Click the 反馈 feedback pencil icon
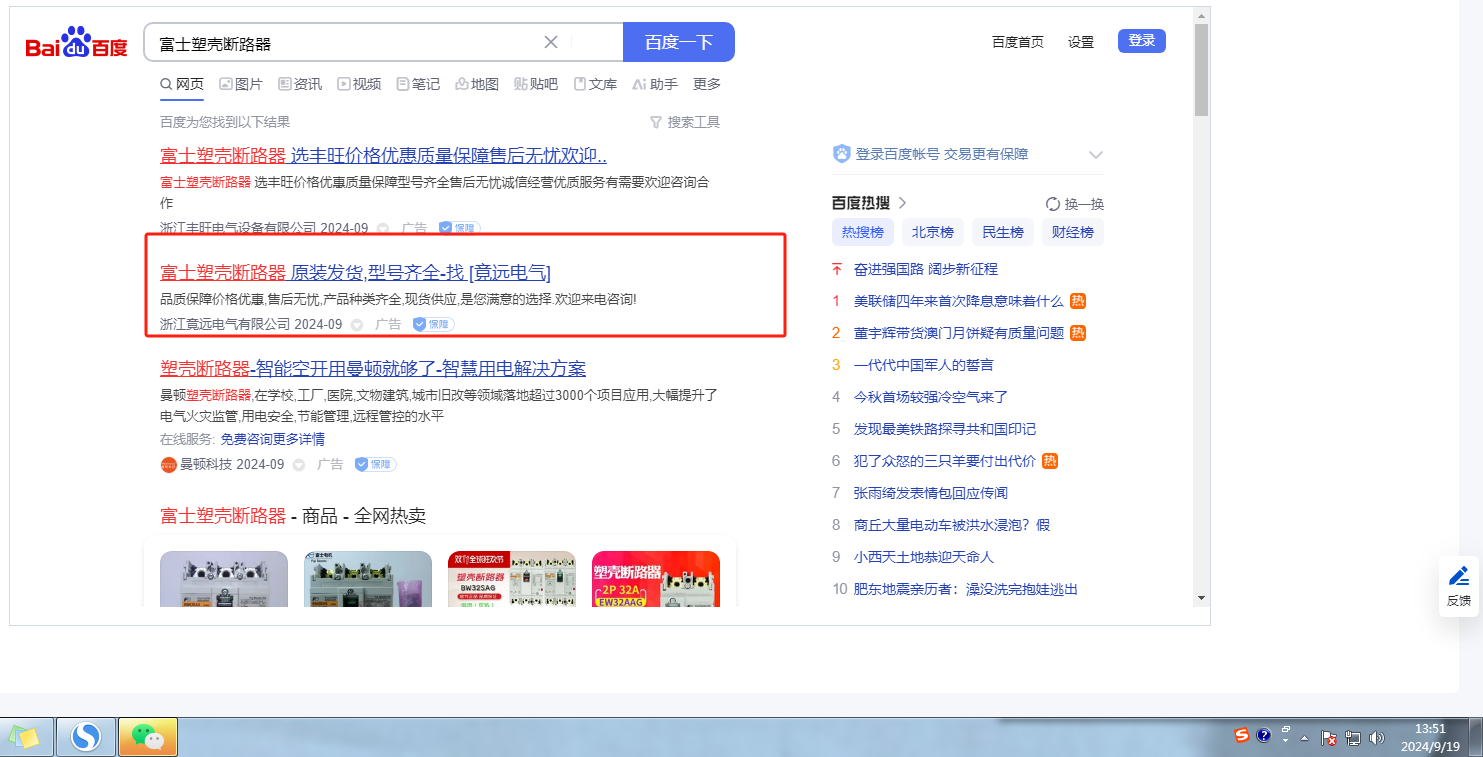Viewport: 1483px width, 757px height. (x=1459, y=577)
